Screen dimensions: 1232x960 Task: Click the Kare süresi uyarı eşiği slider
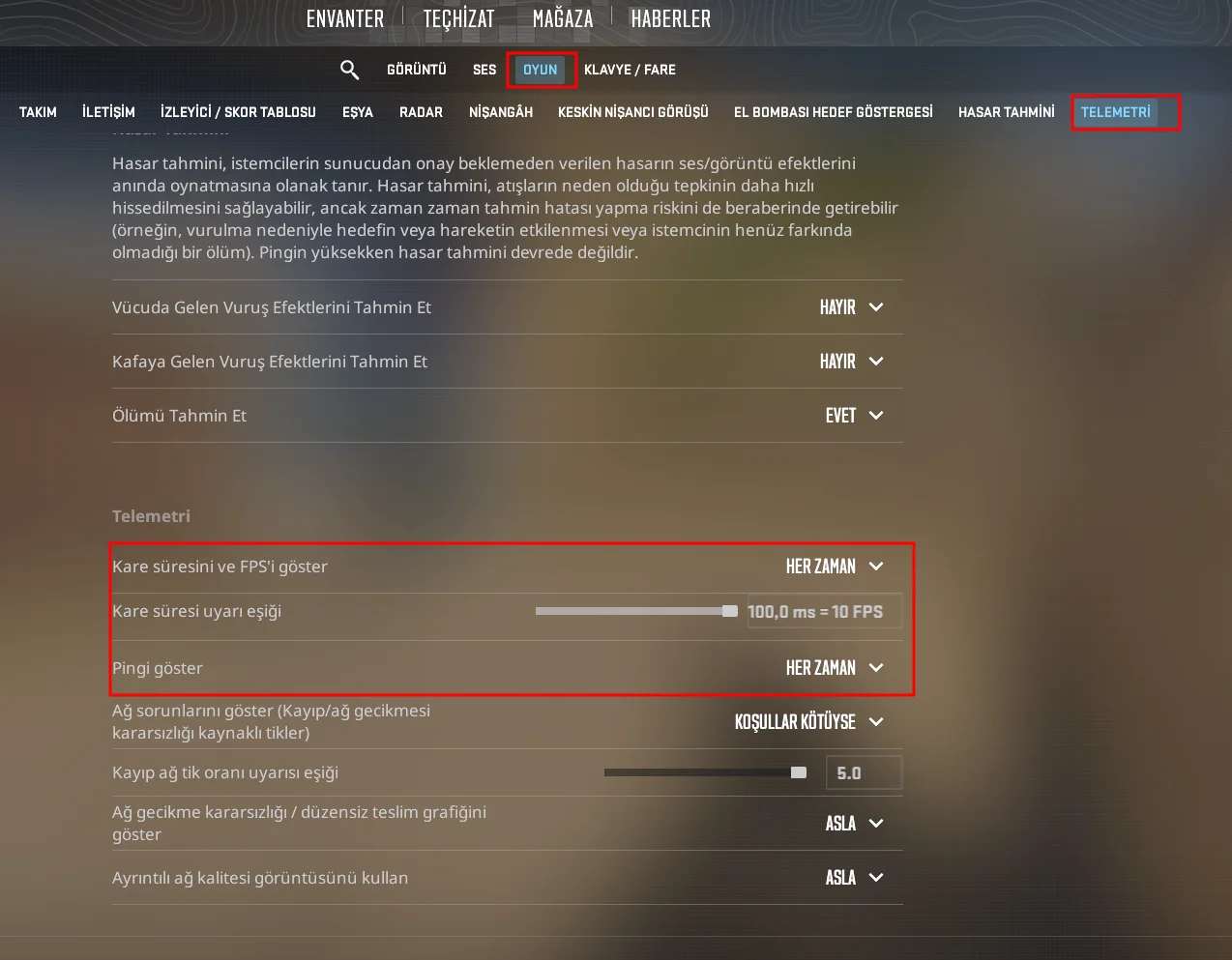pyautogui.click(x=636, y=611)
